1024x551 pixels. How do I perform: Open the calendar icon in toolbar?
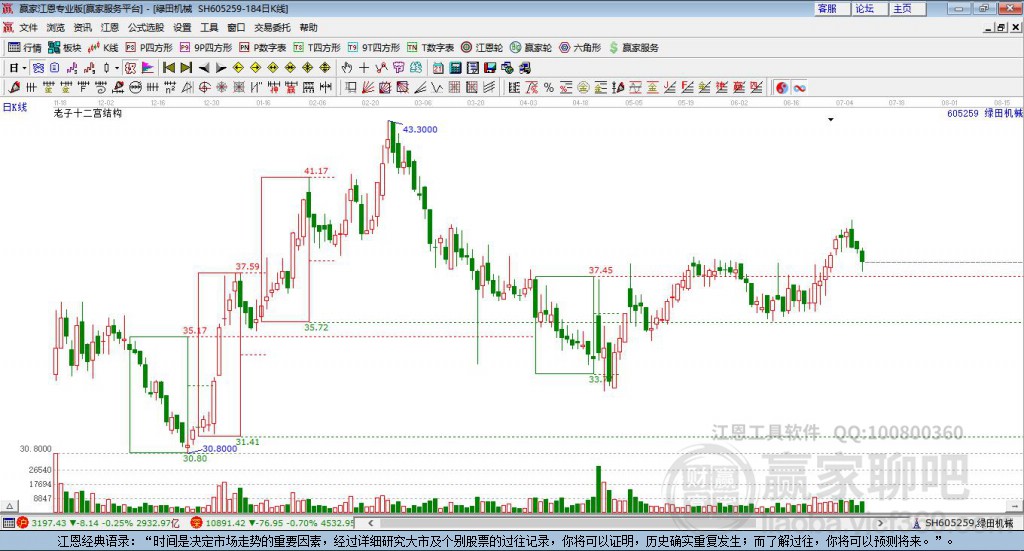438,68
